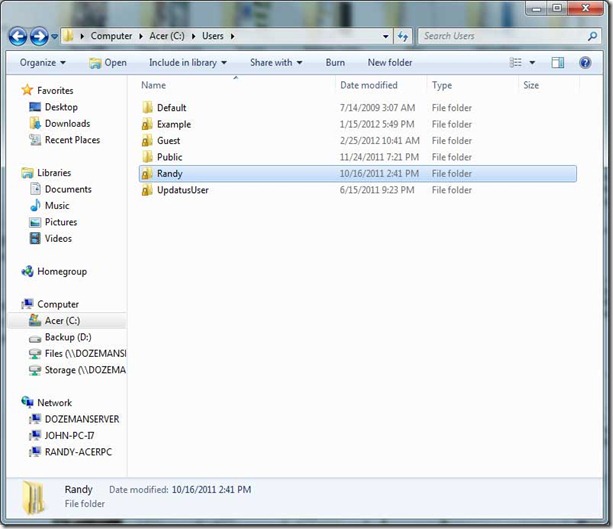
Task: Click the folder icon in address bar
Action: pyautogui.click(x=68, y=36)
